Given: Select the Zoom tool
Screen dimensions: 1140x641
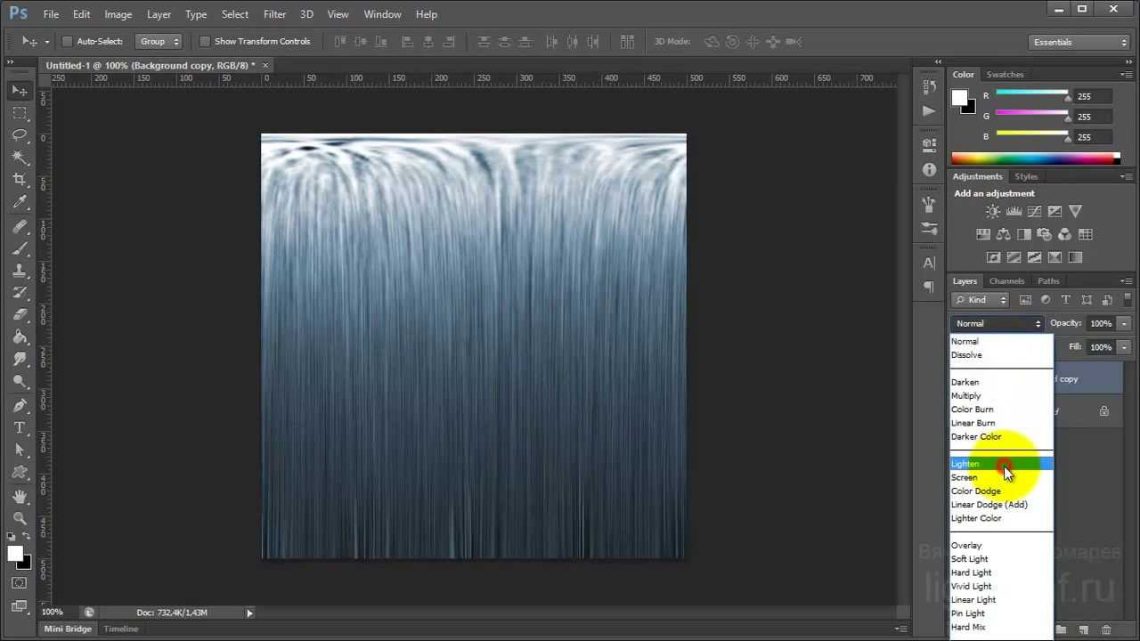Looking at the screenshot, I should point(20,519).
